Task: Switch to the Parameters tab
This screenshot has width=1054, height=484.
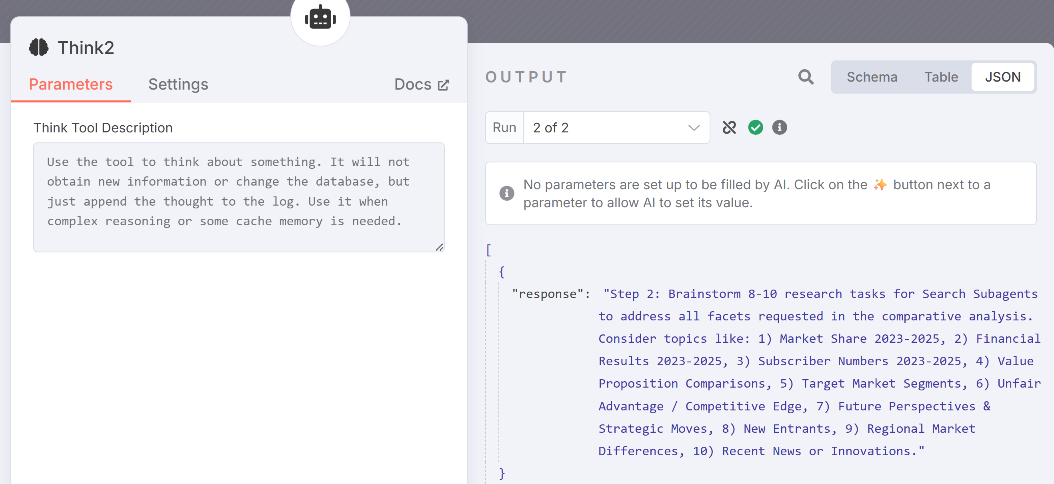Action: point(71,84)
